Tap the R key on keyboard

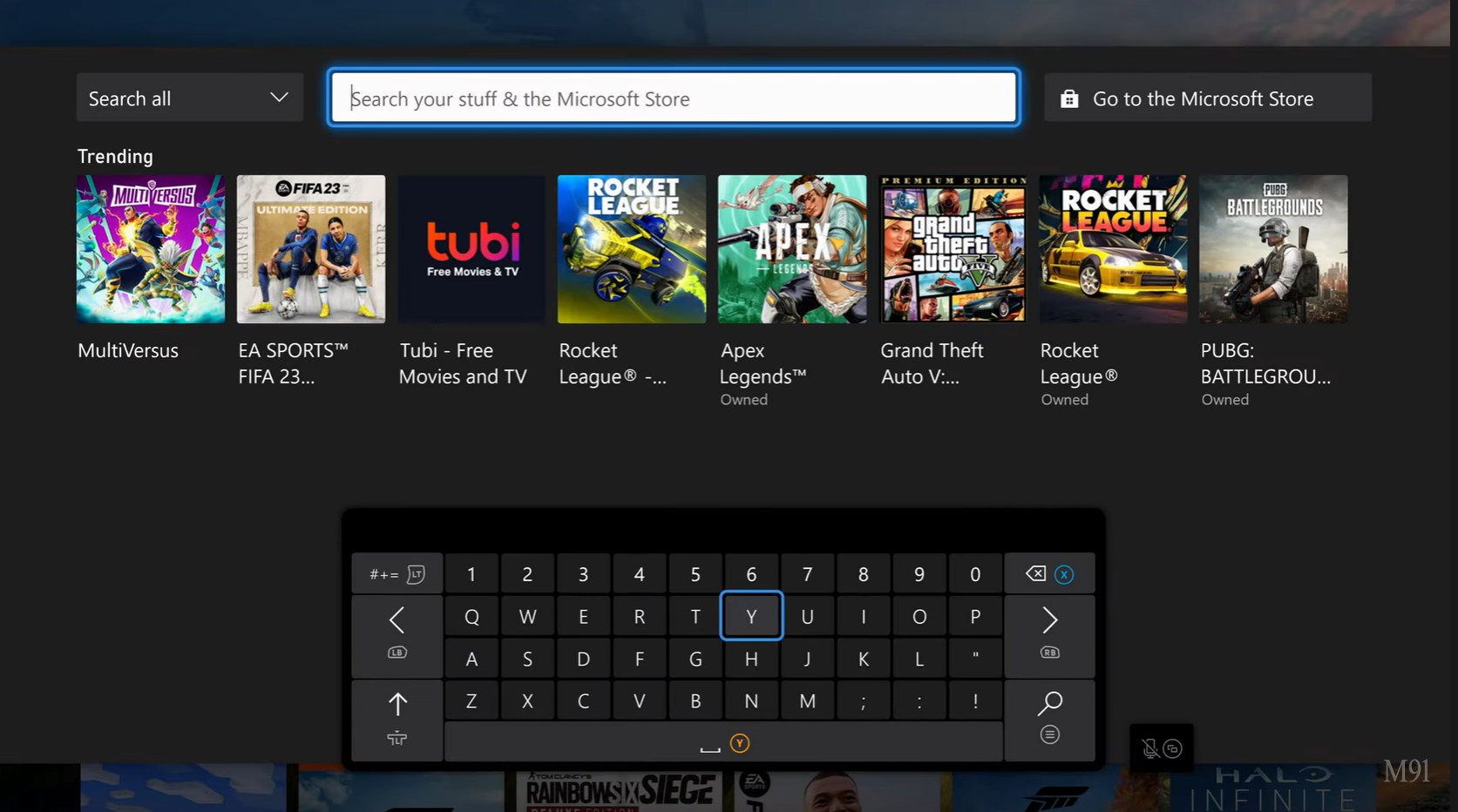coord(640,616)
